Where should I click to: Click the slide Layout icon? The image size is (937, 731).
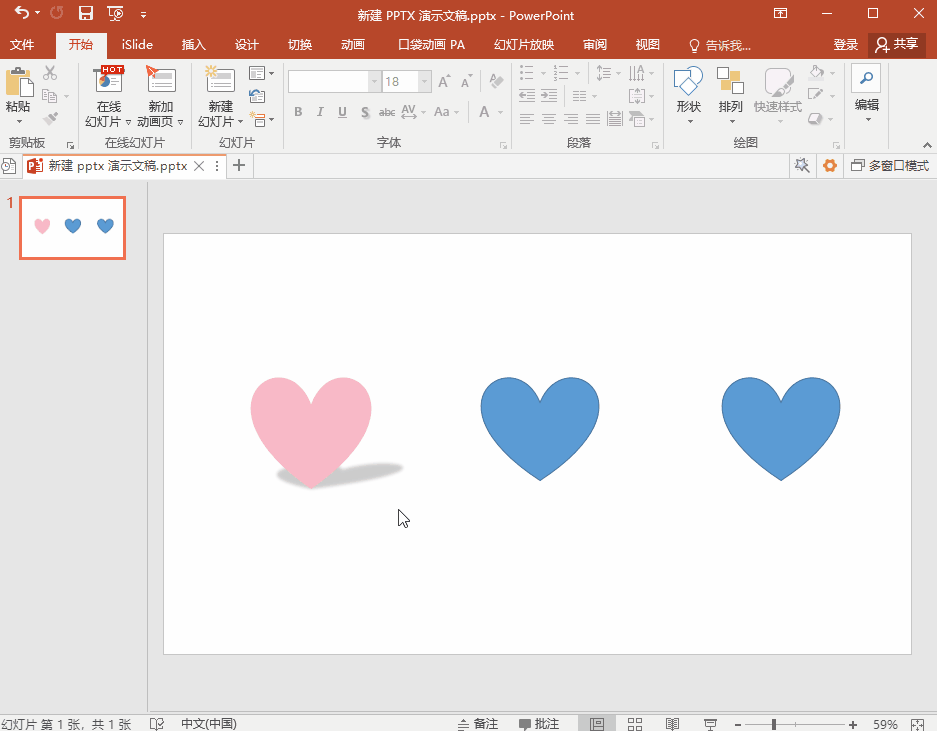[x=257, y=73]
